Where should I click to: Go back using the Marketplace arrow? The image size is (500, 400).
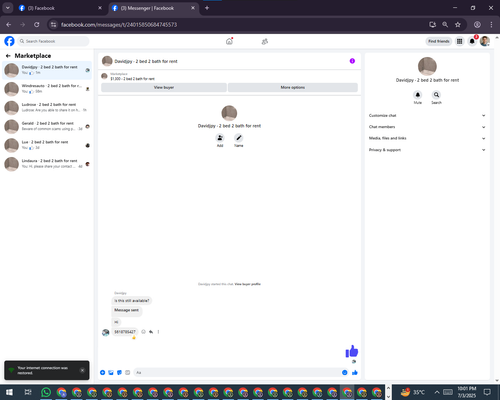pos(8,56)
